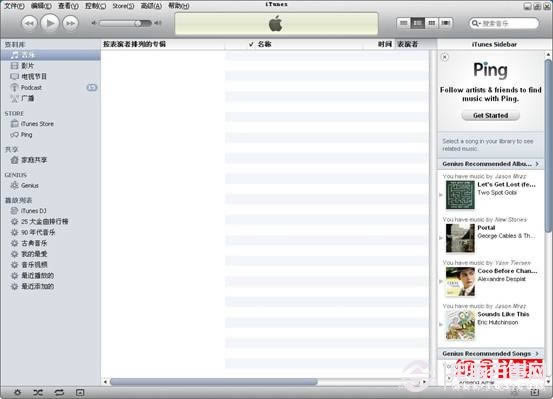Click Coco Before Chanel album thumbnail
Viewport: 553px width, 399px height.
[x=460, y=282]
